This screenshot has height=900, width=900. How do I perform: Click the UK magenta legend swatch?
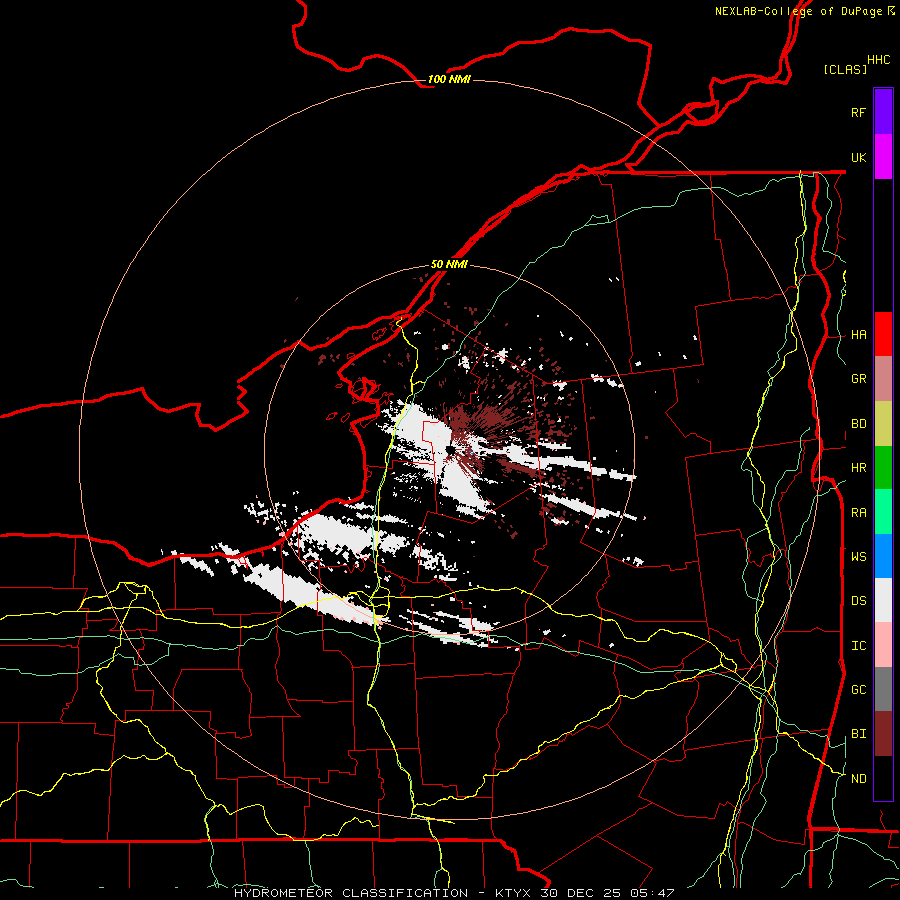pyautogui.click(x=883, y=157)
